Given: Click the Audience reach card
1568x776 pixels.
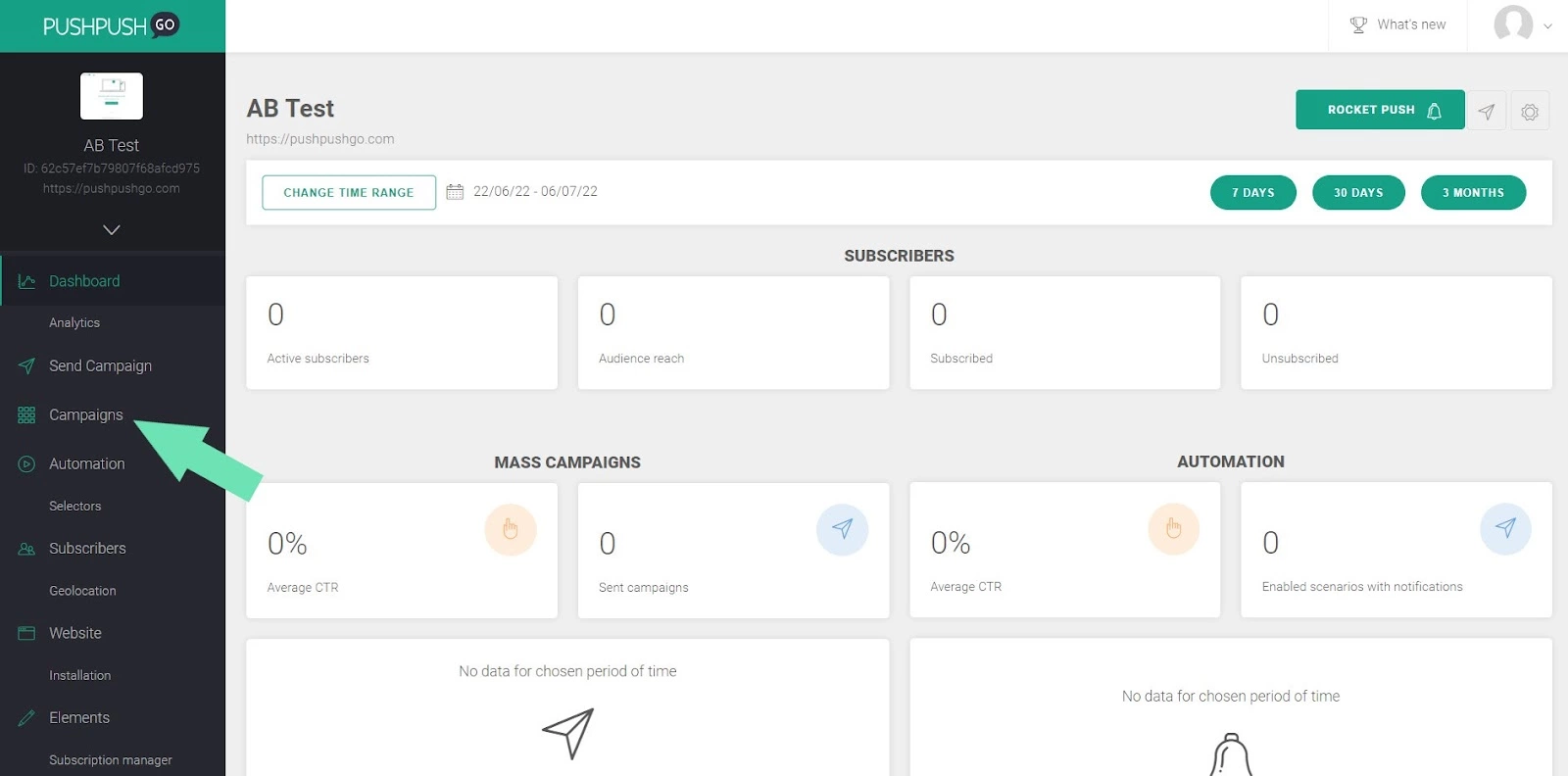Looking at the screenshot, I should [x=733, y=333].
